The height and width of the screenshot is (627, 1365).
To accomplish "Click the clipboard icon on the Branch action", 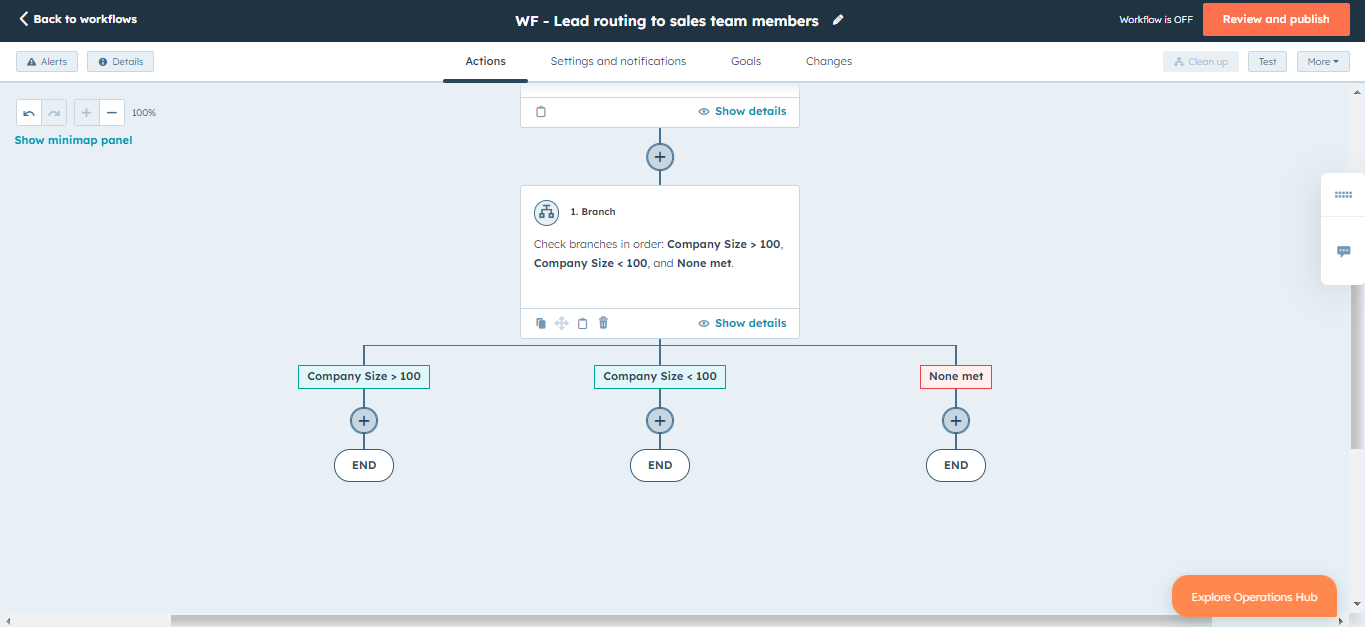I will click(x=582, y=322).
